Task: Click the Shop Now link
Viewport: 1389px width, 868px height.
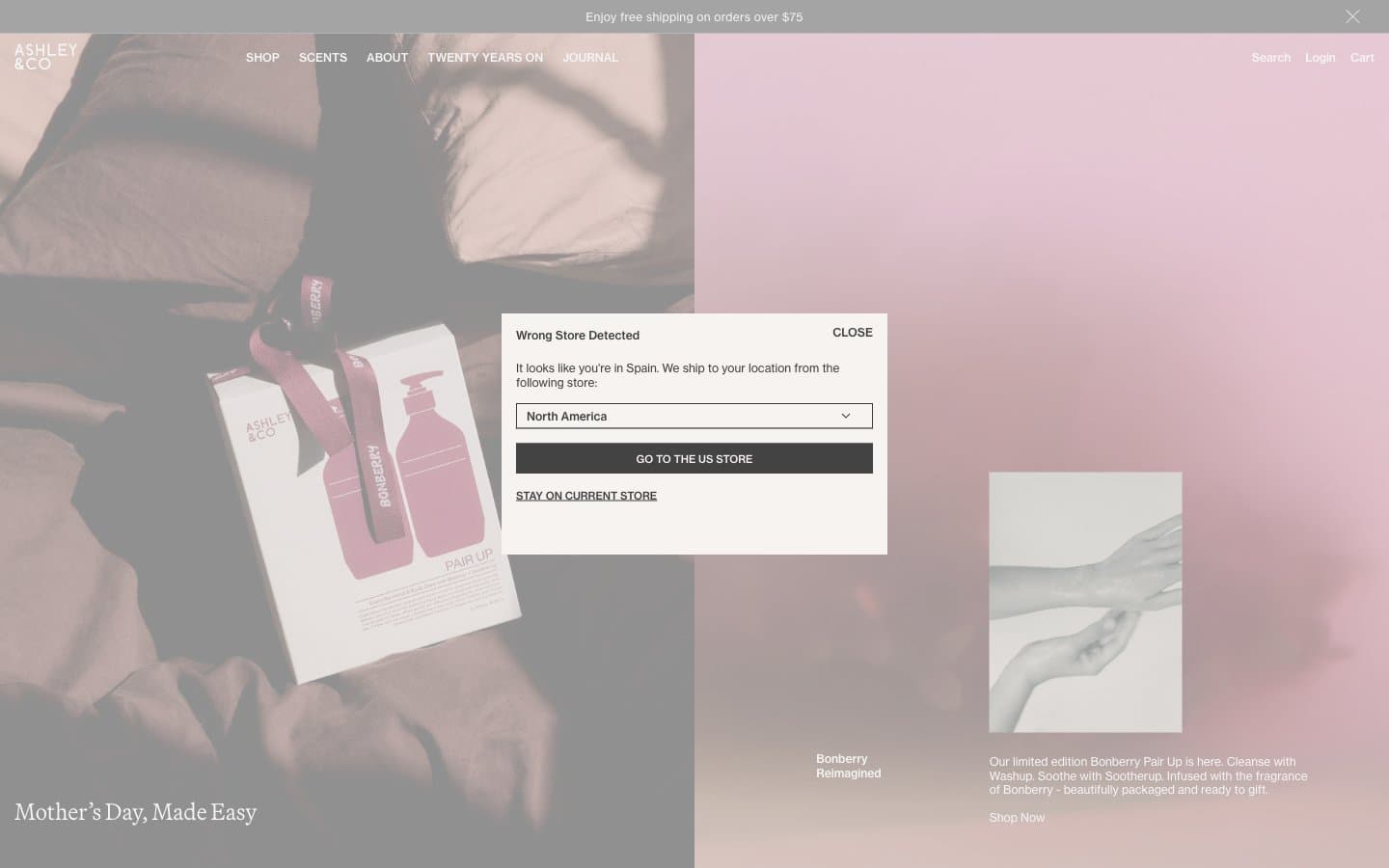Action: [1017, 818]
